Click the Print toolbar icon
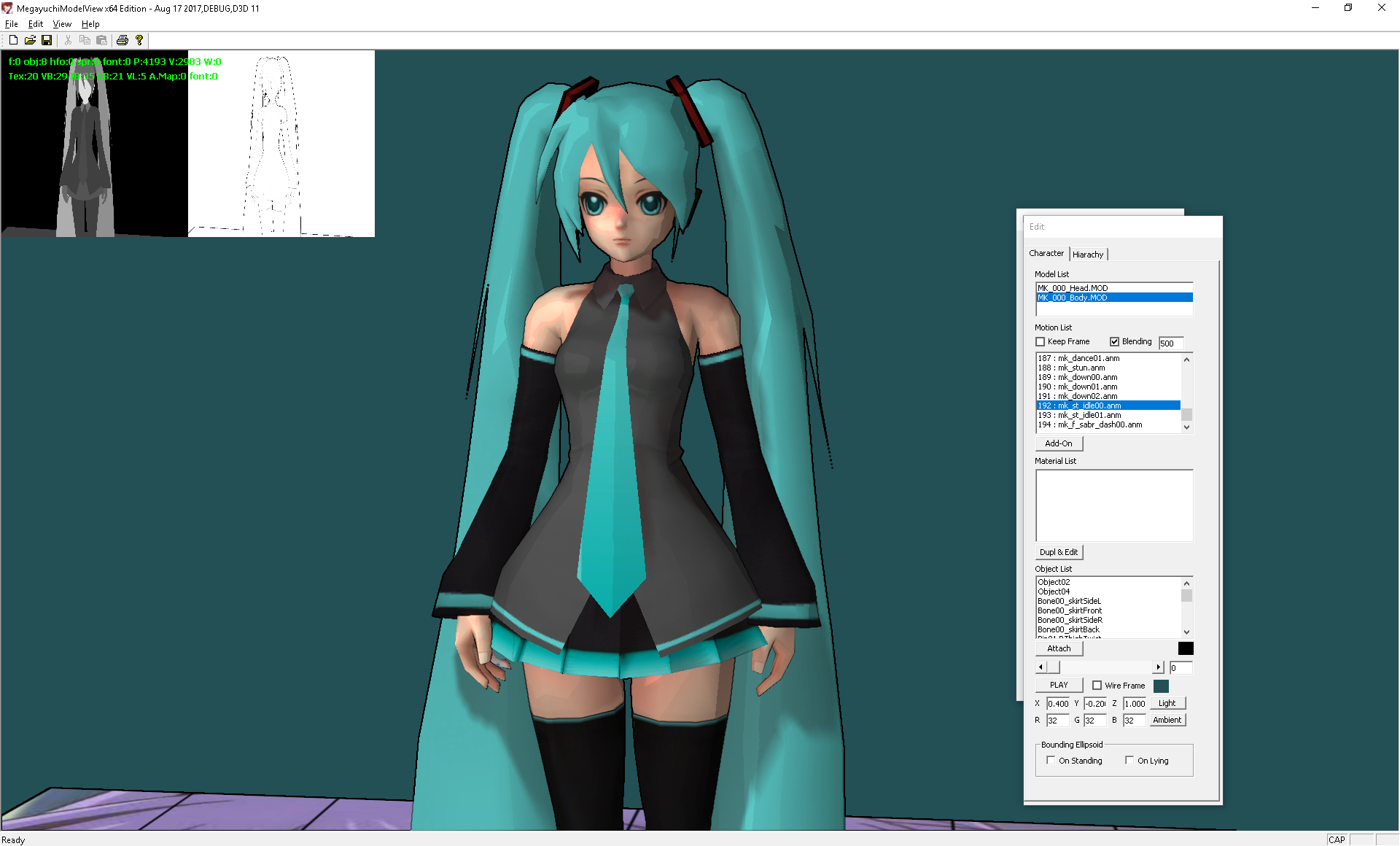The width and height of the screenshot is (1400, 846). tap(122, 40)
